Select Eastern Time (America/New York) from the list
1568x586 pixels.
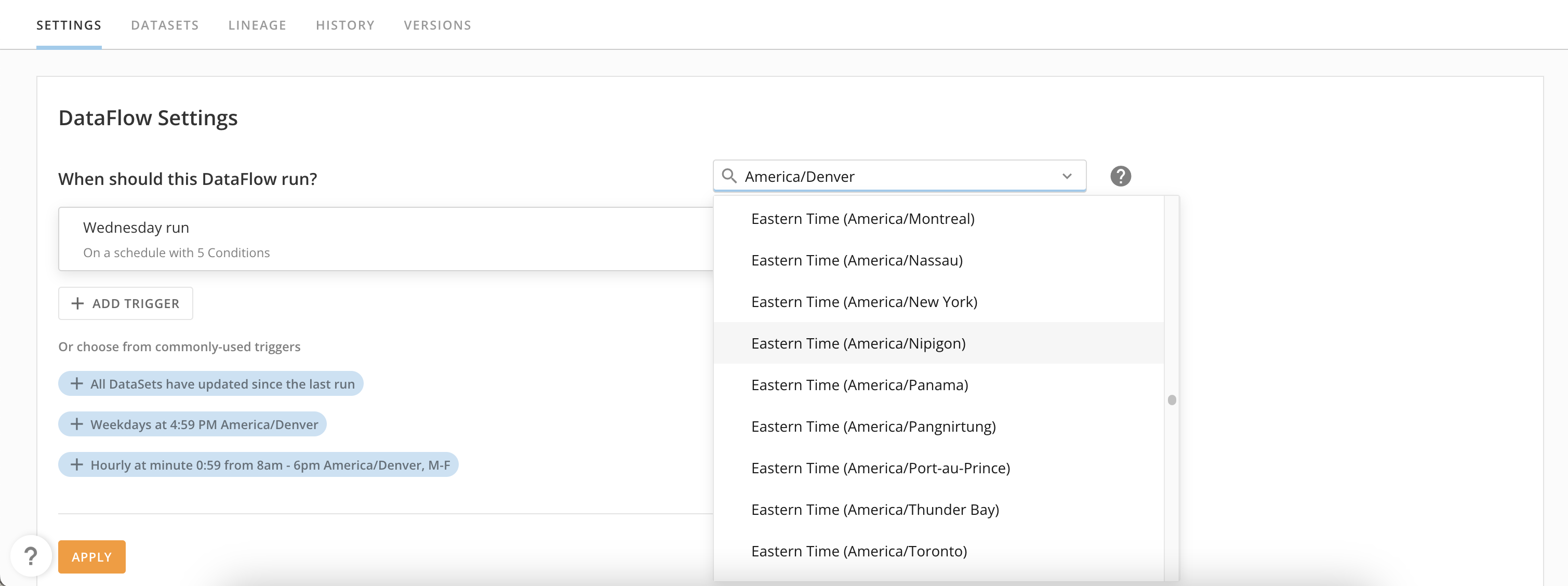pyautogui.click(x=865, y=301)
